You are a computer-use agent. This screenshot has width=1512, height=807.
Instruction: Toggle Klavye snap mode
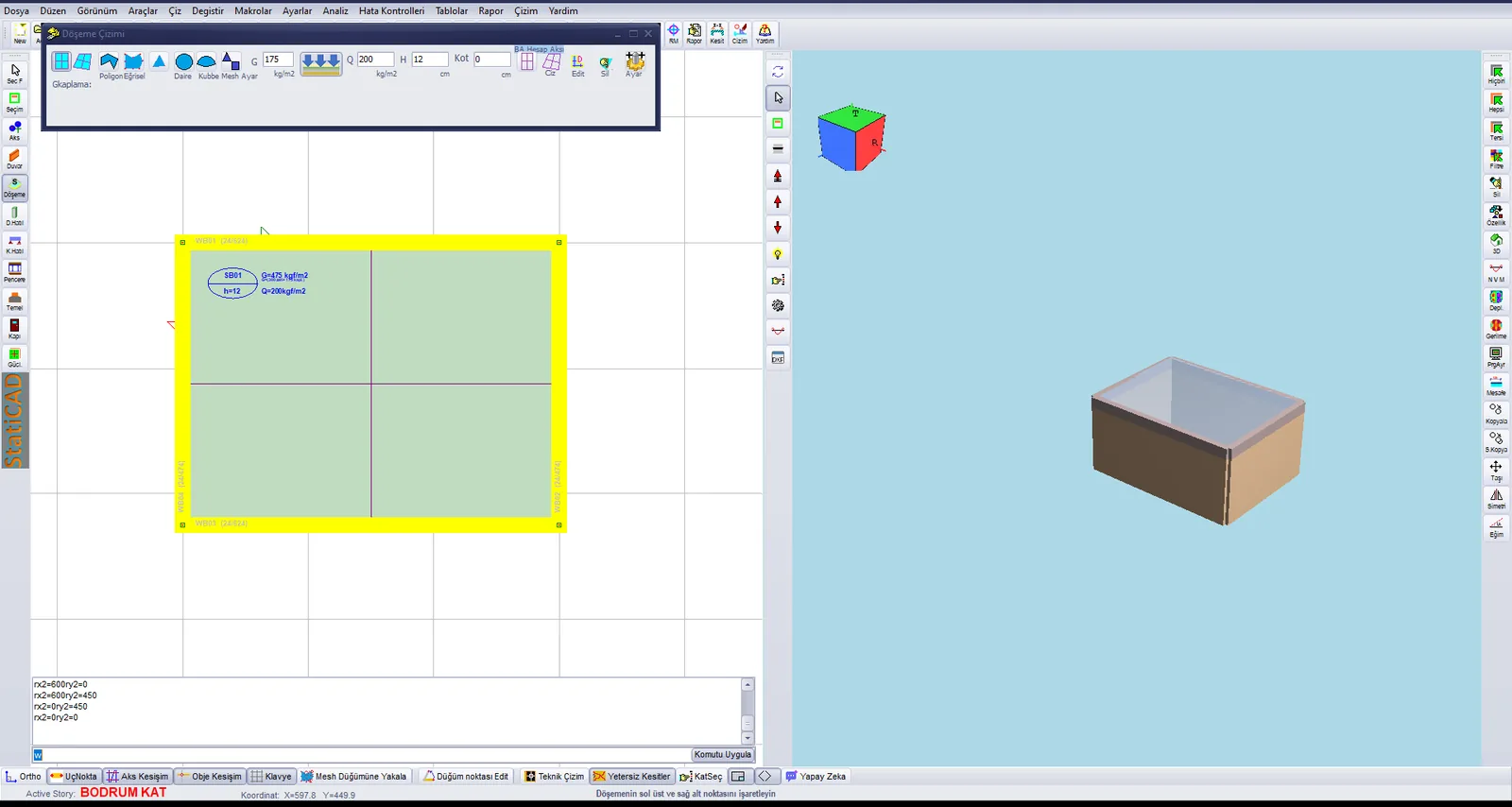271,777
